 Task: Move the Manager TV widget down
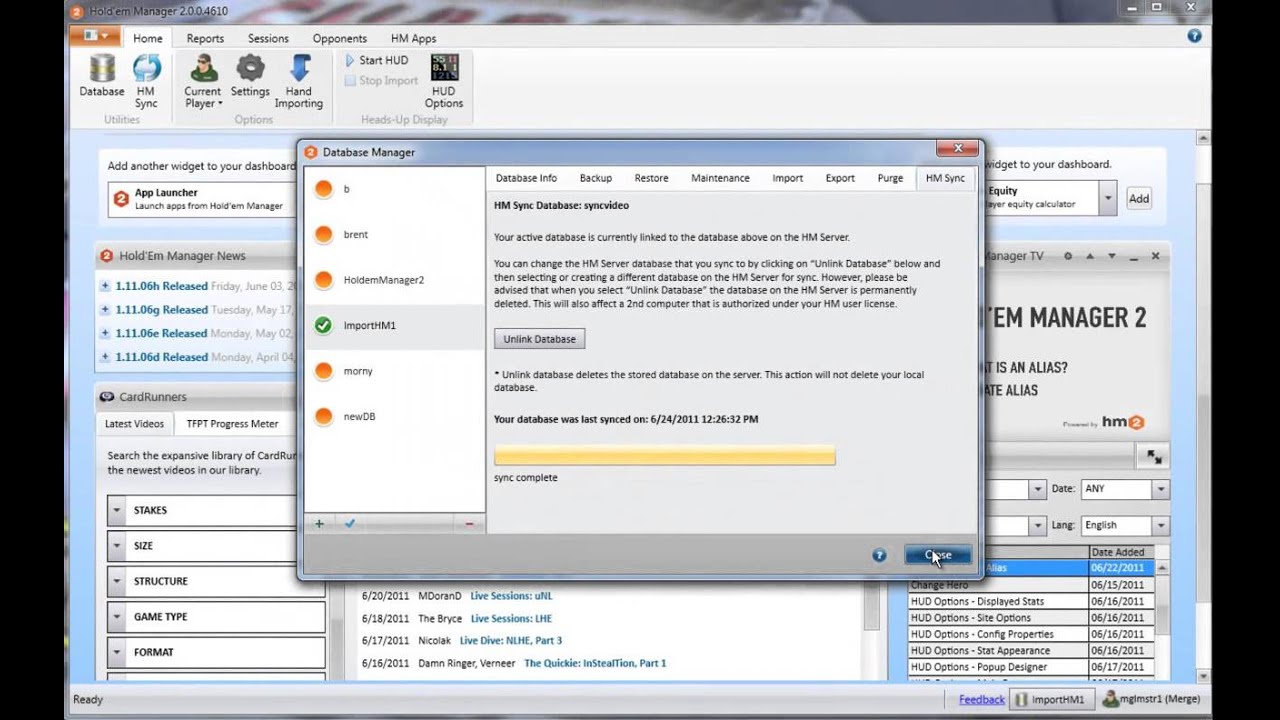pyautogui.click(x=1111, y=256)
